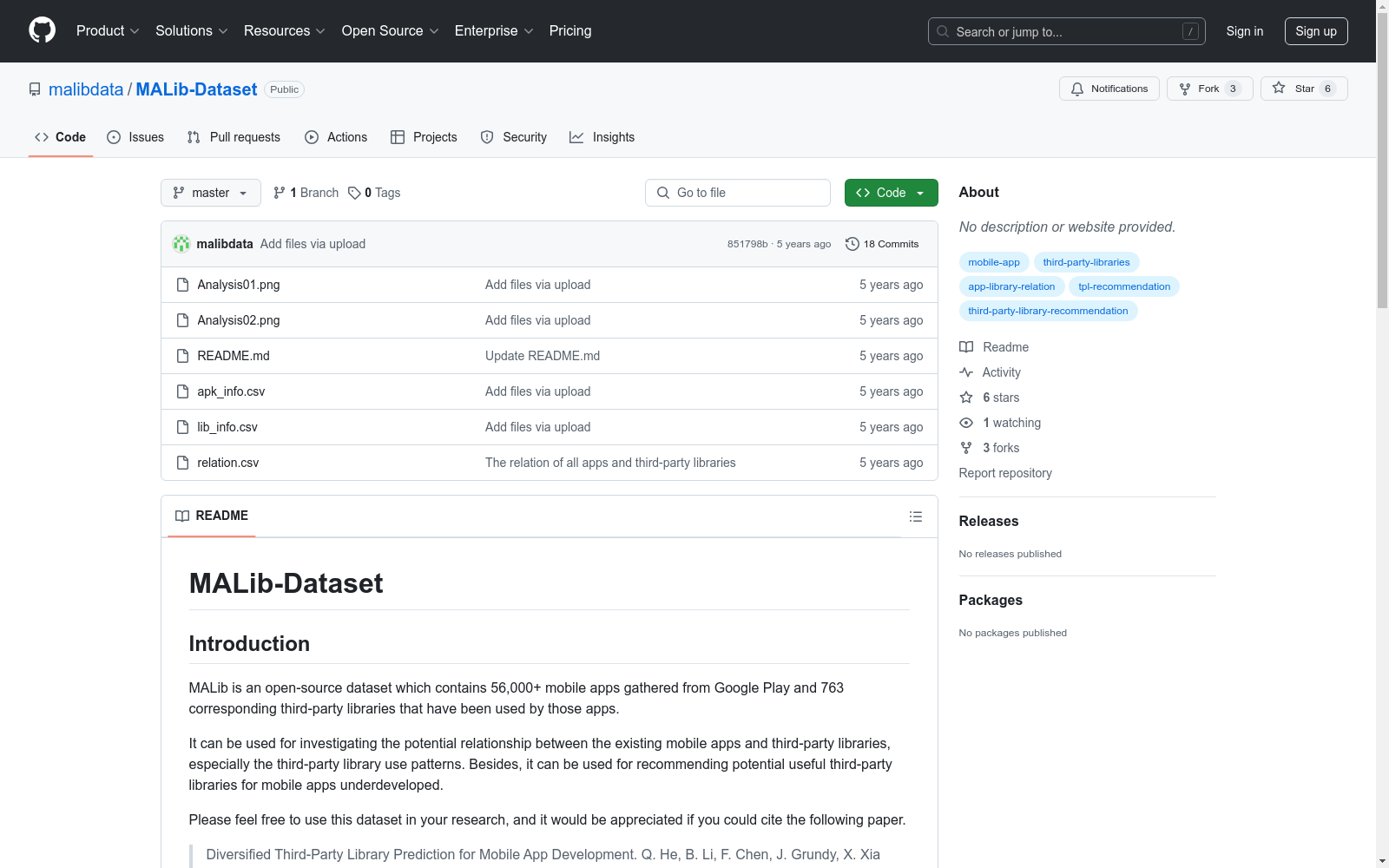Click the book icon in README header

point(182,516)
